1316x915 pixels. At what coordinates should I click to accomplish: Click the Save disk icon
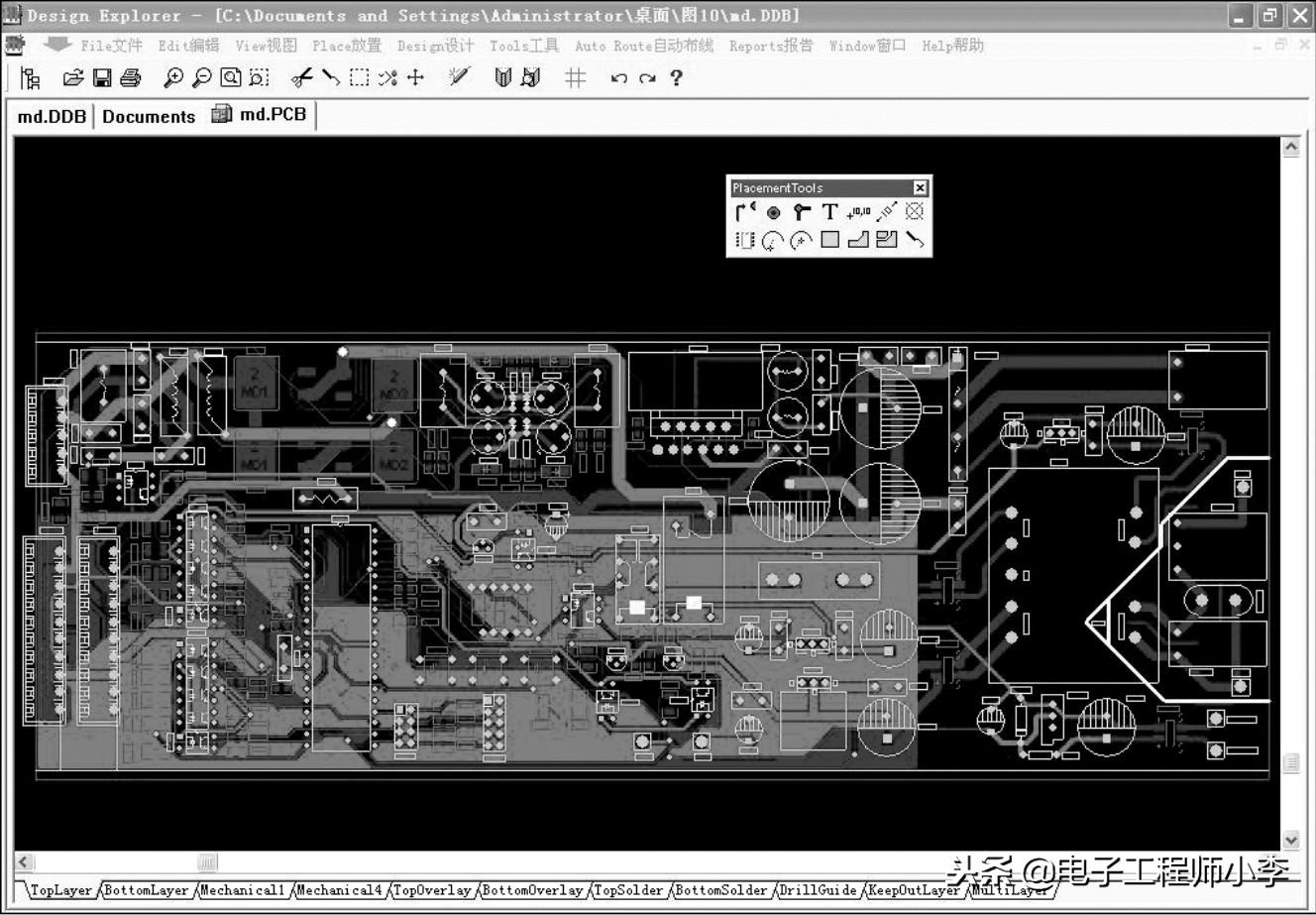click(101, 77)
